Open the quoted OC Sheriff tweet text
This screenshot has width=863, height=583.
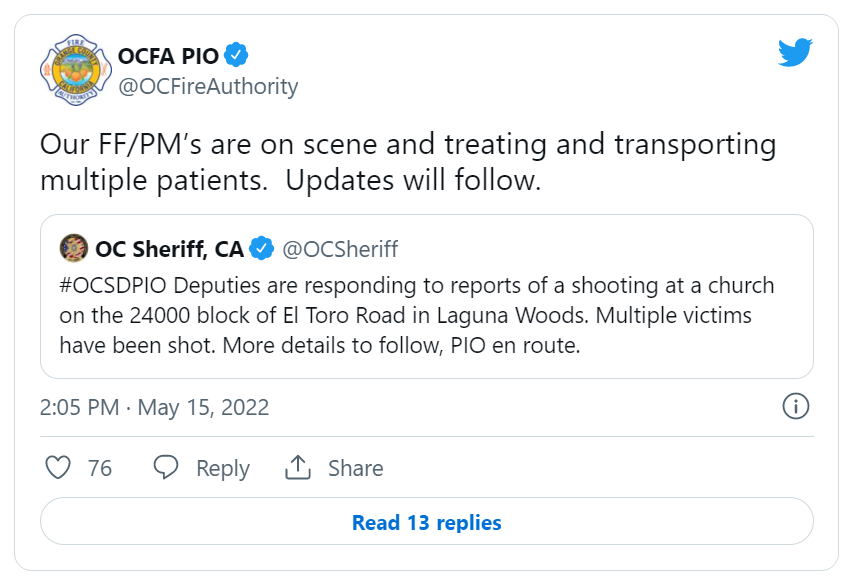(x=417, y=315)
